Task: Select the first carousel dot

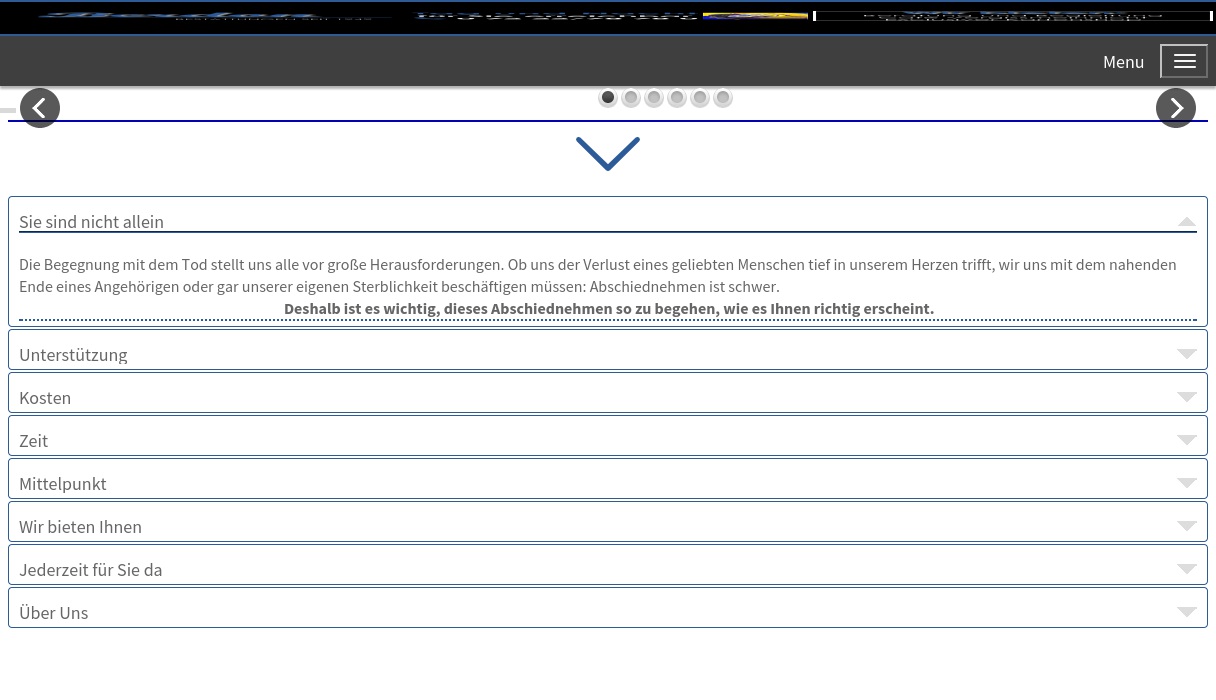Action: (x=608, y=98)
